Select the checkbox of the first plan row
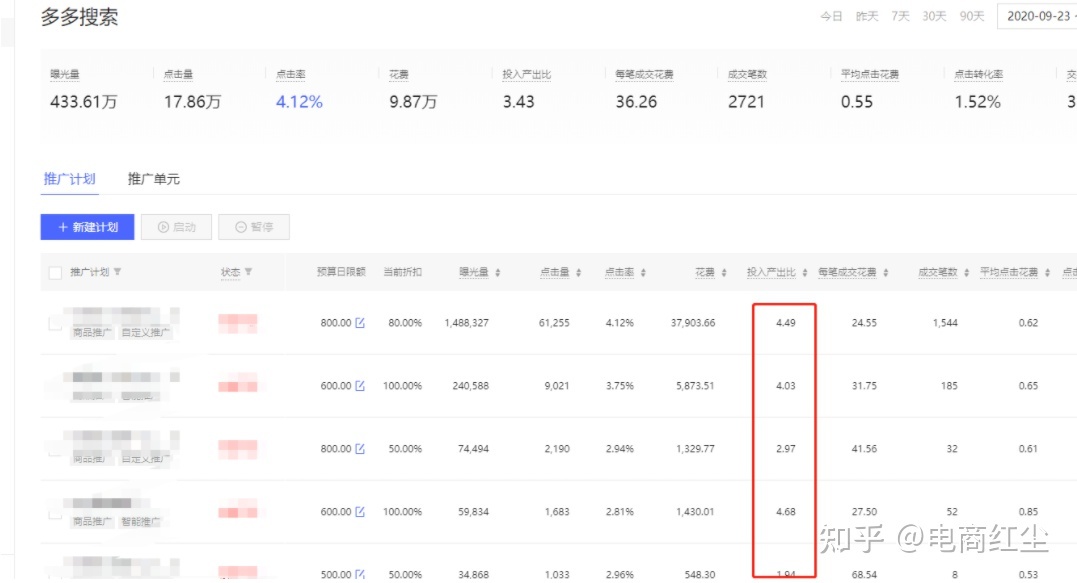 (x=55, y=322)
